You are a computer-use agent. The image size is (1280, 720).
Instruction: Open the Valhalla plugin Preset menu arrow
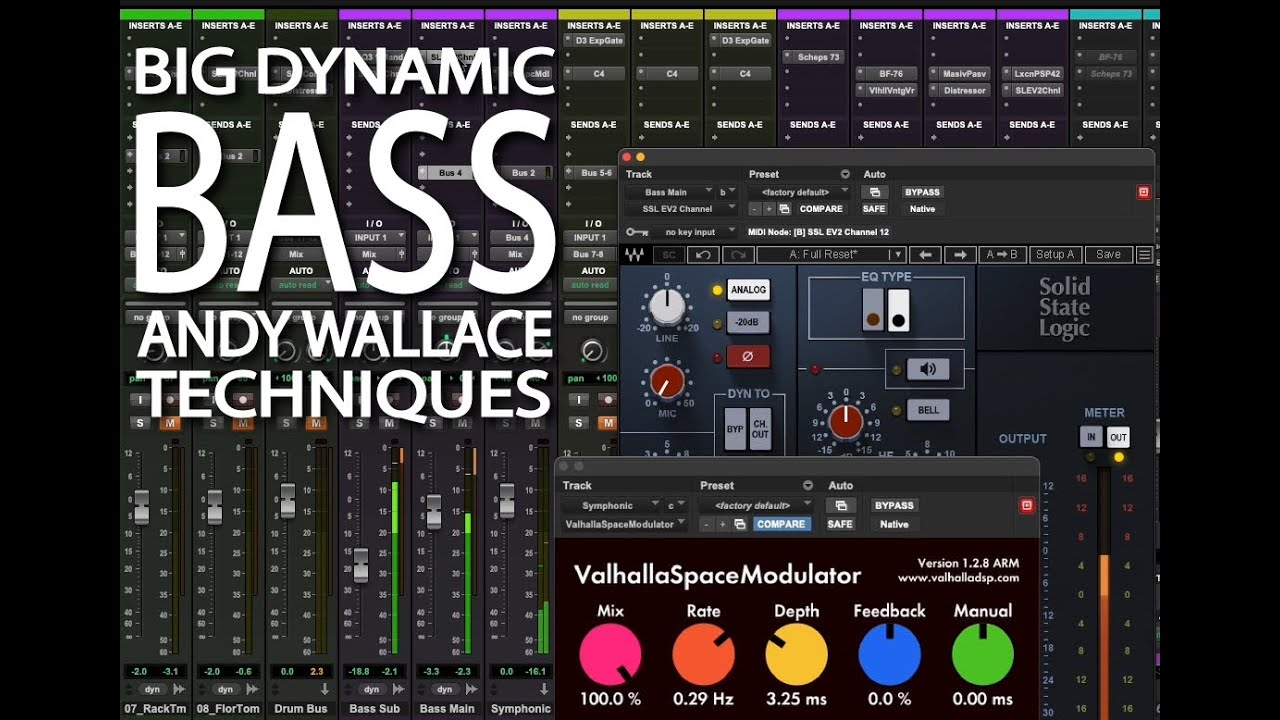pos(808,486)
